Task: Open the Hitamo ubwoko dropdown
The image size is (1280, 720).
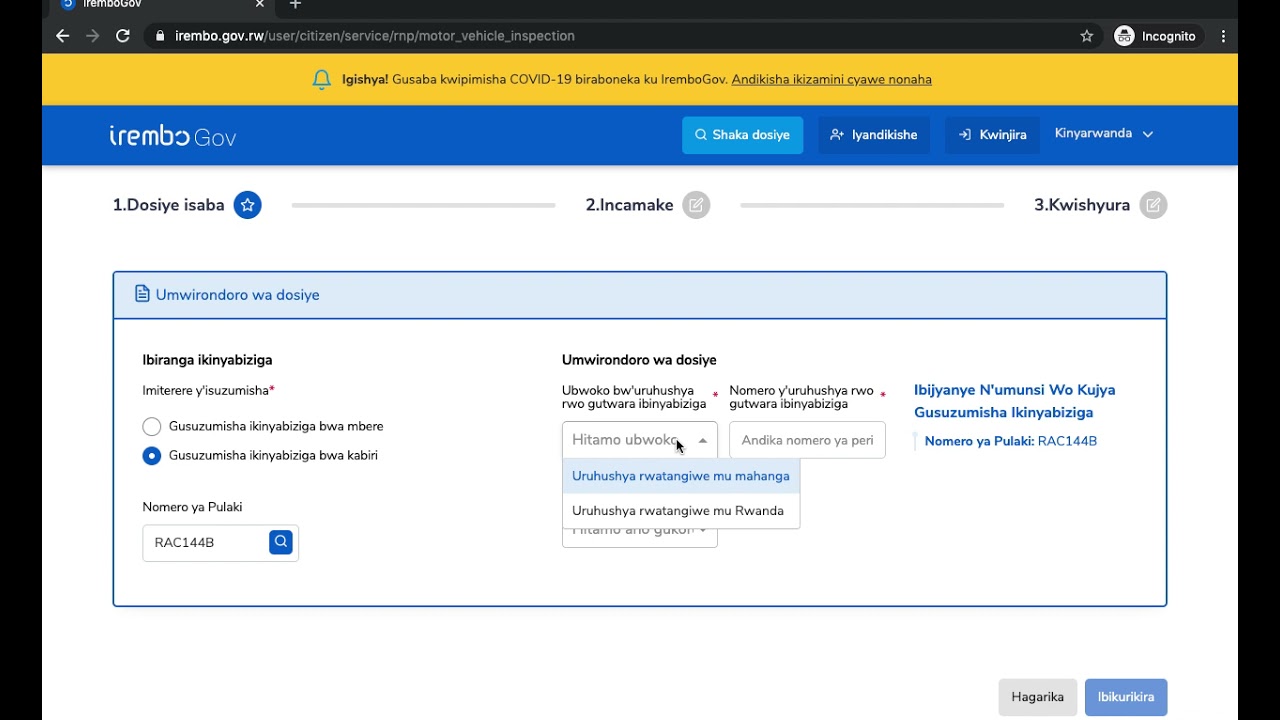Action: coord(640,440)
